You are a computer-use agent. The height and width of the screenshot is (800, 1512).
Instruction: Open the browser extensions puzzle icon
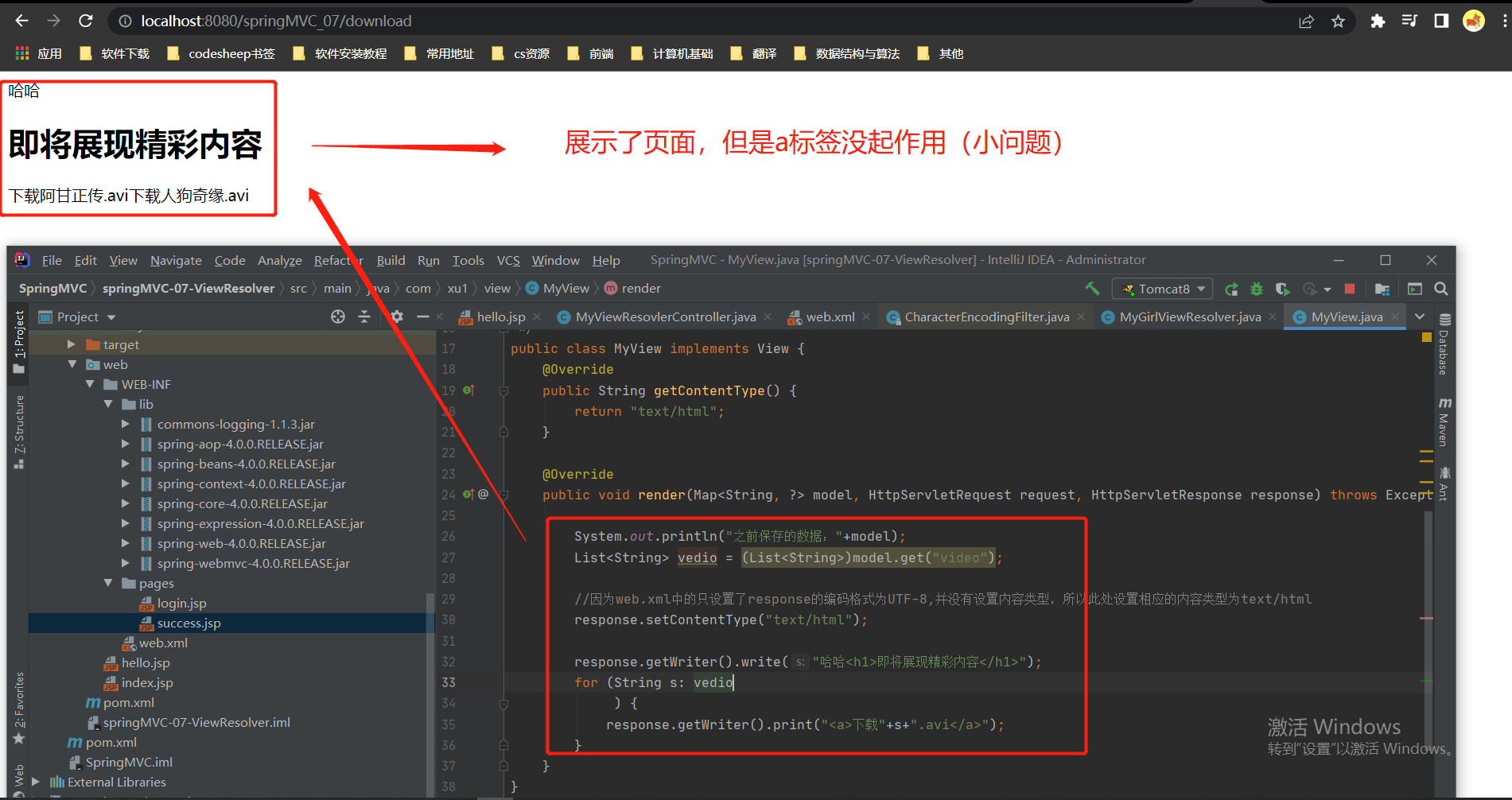[1378, 21]
